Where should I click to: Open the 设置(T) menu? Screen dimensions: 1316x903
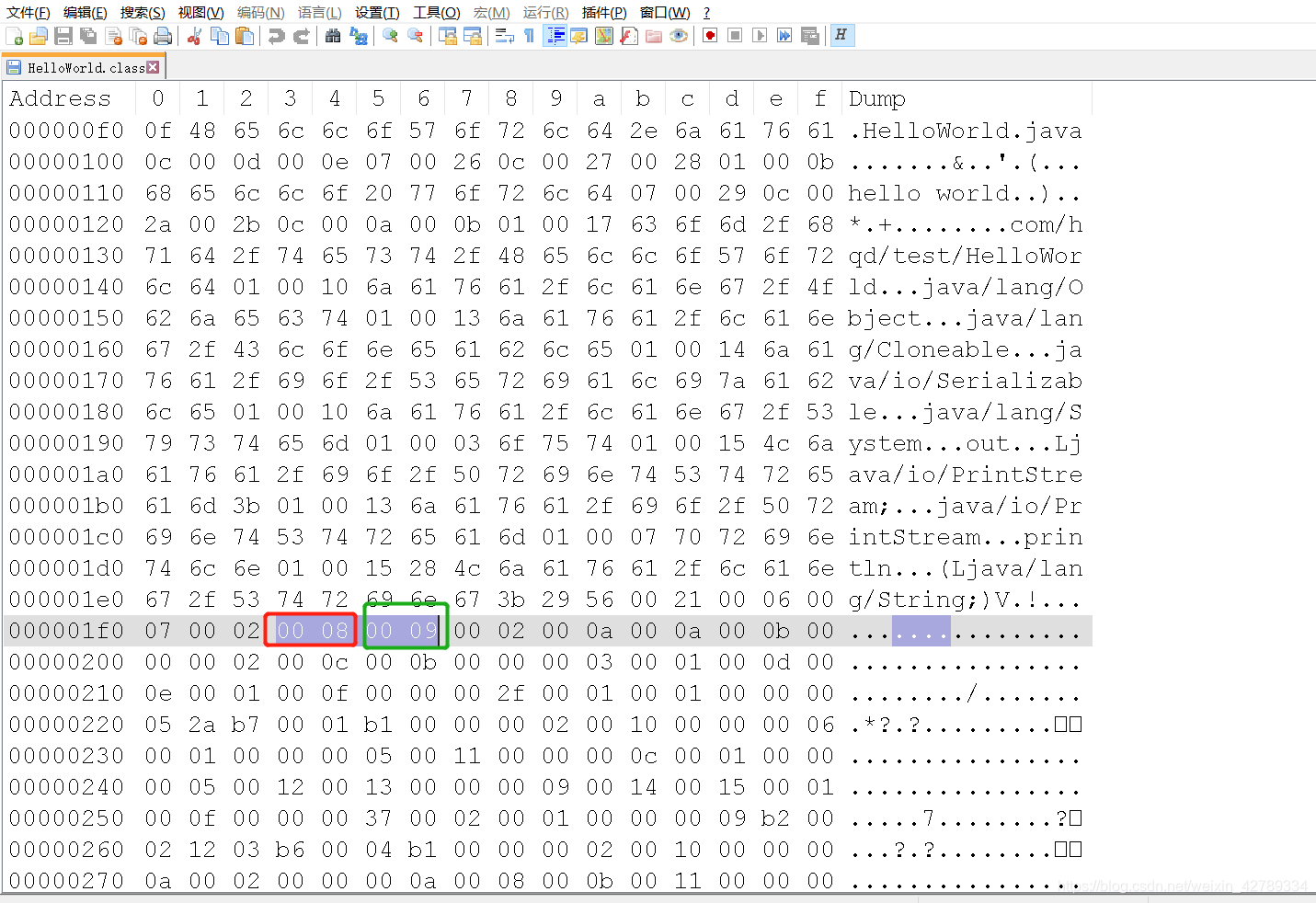377,12
